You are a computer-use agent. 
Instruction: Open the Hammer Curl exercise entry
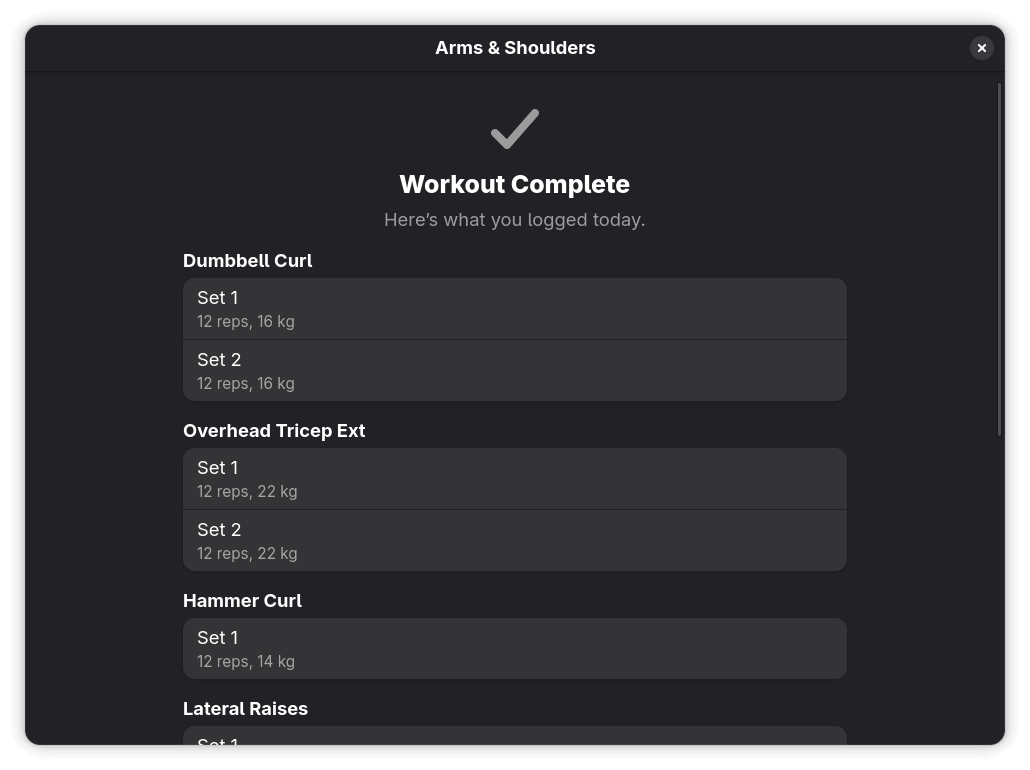click(x=242, y=600)
